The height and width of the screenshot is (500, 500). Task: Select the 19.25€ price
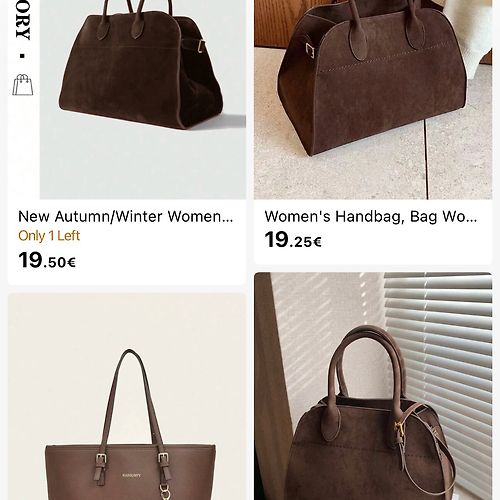(293, 240)
